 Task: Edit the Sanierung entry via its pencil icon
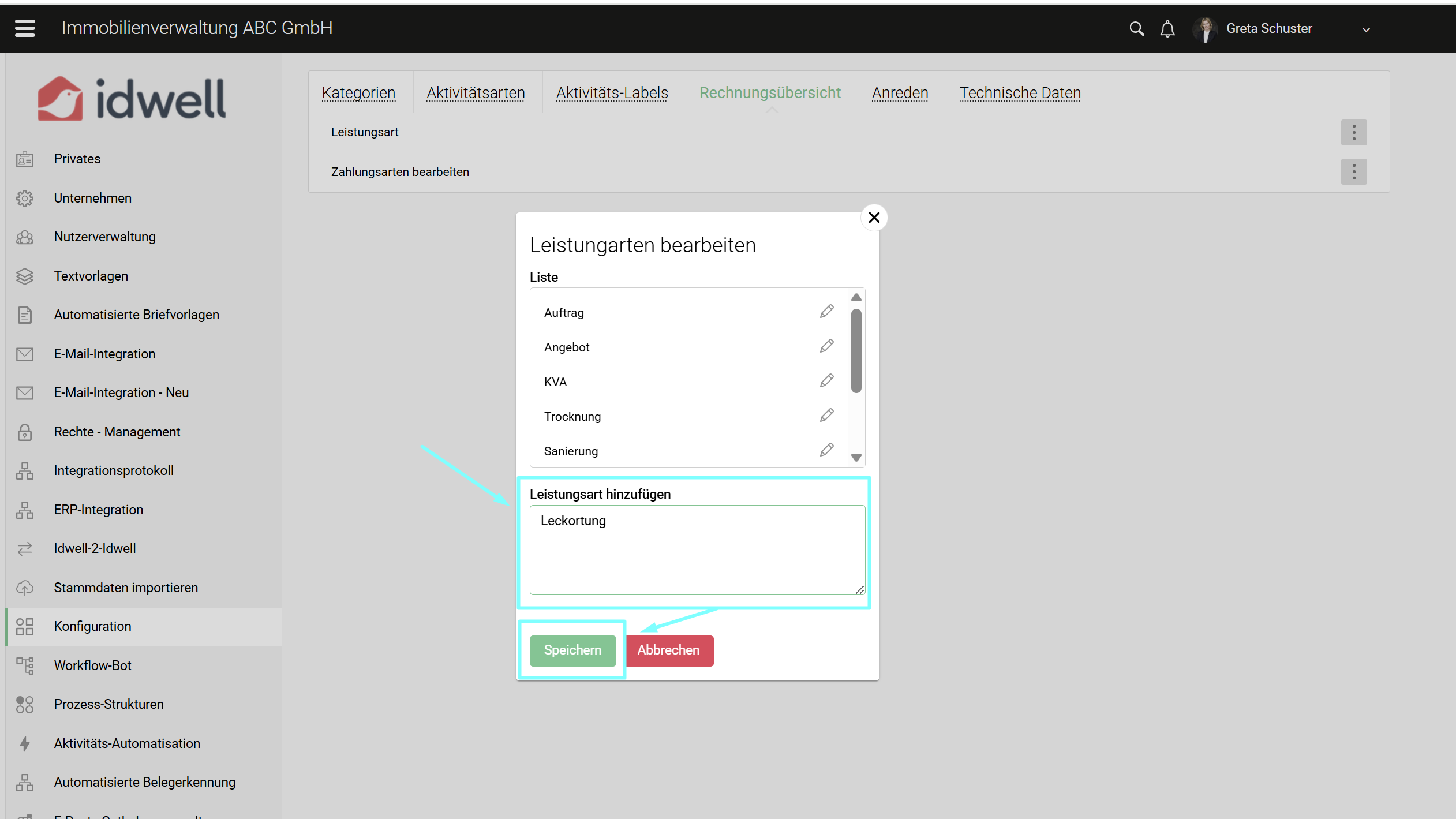tap(826, 450)
